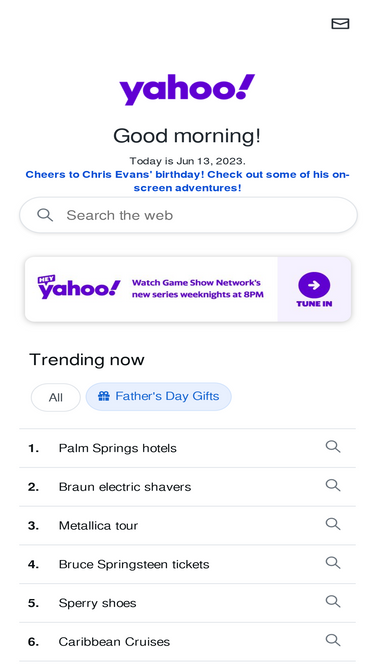Image resolution: width=375 pixels, height=667 pixels.
Task: Search icon beside Sperry shoes
Action: click(333, 601)
